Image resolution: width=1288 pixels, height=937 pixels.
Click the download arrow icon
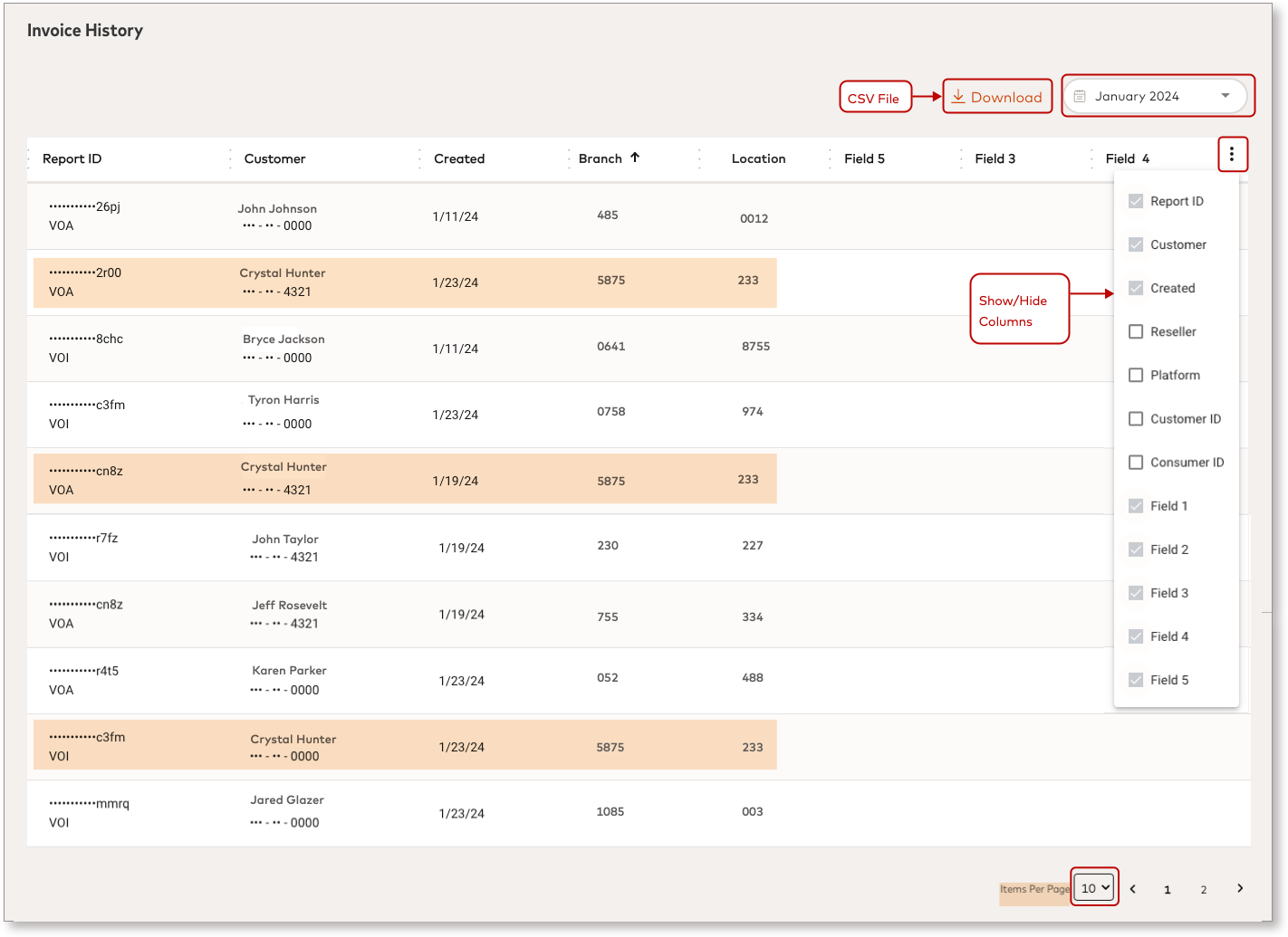(x=957, y=97)
